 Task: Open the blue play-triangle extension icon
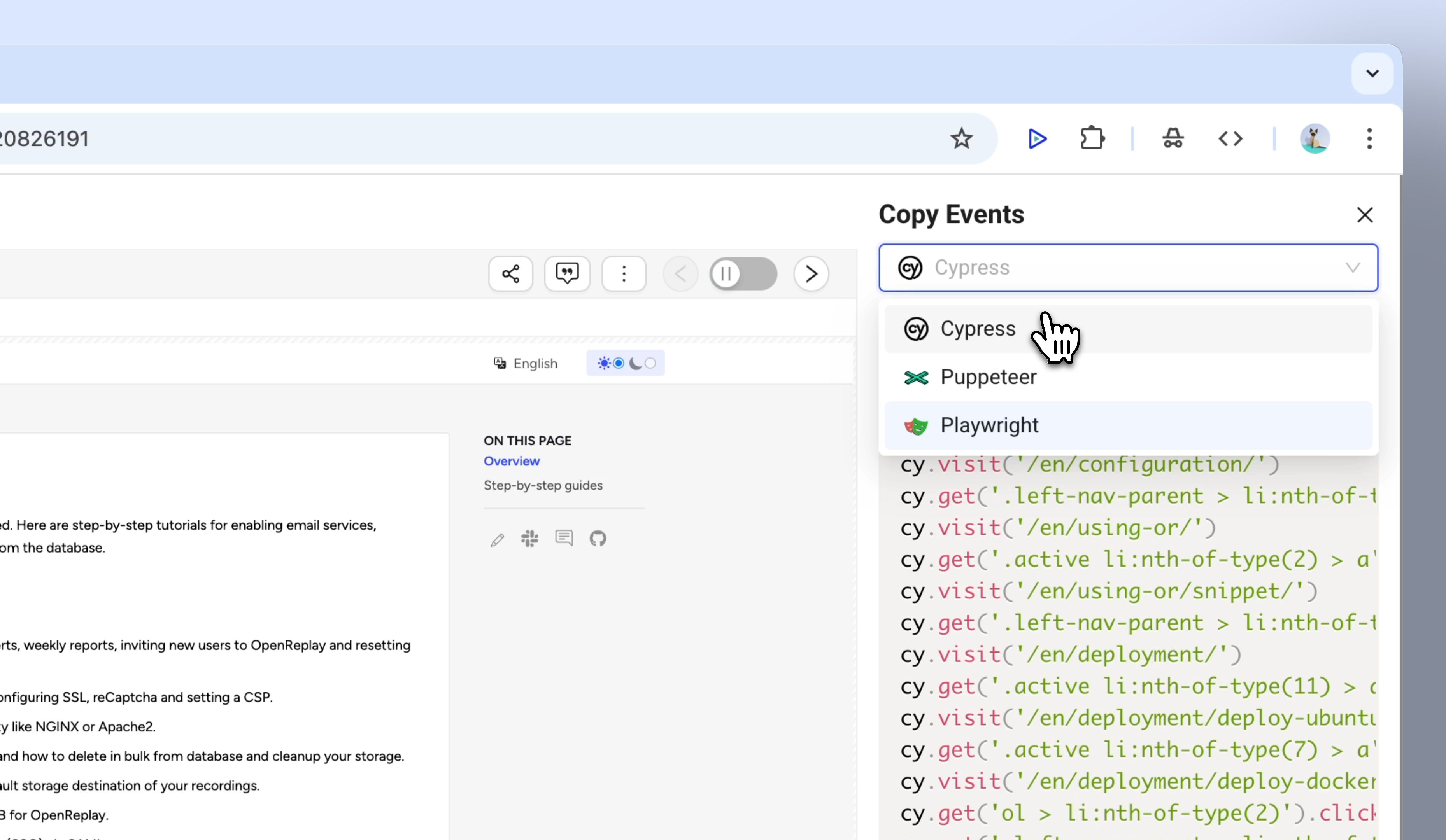click(1037, 138)
